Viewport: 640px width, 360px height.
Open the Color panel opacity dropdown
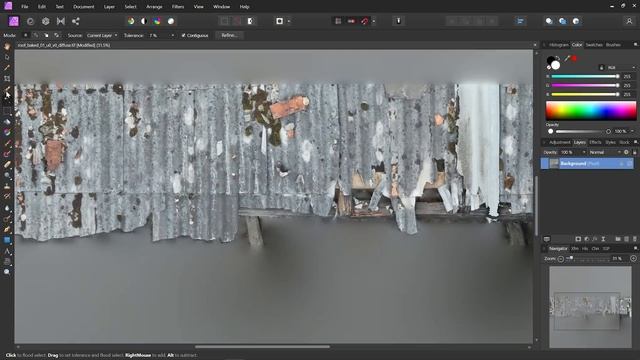pos(633,131)
